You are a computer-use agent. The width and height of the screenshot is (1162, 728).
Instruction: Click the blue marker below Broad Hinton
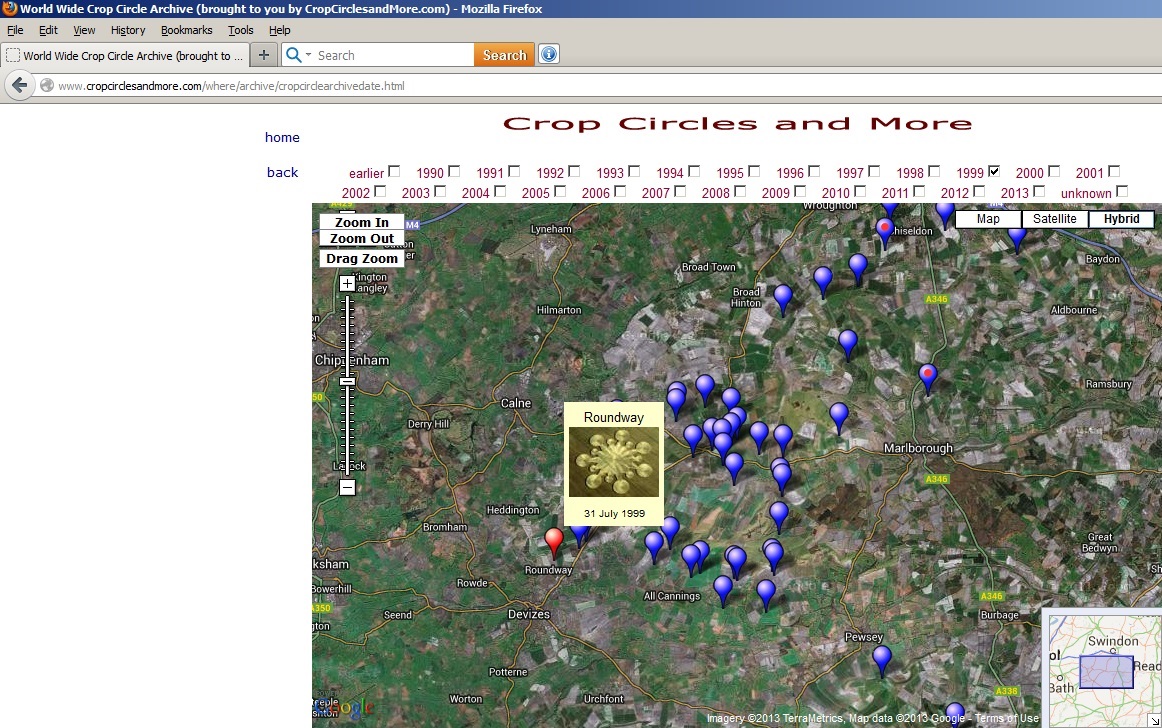[783, 297]
